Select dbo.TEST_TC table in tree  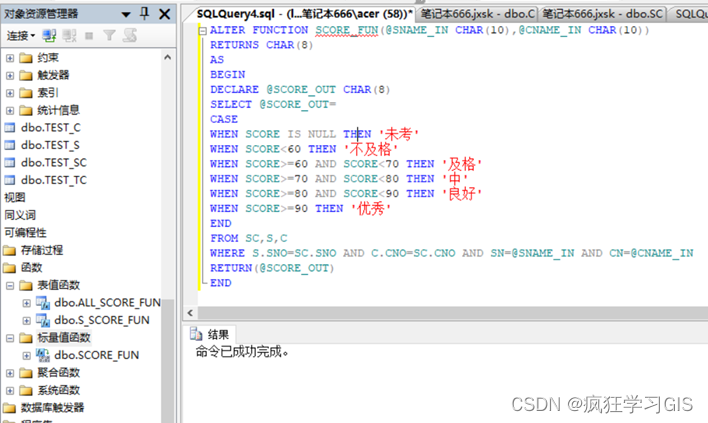pos(54,180)
